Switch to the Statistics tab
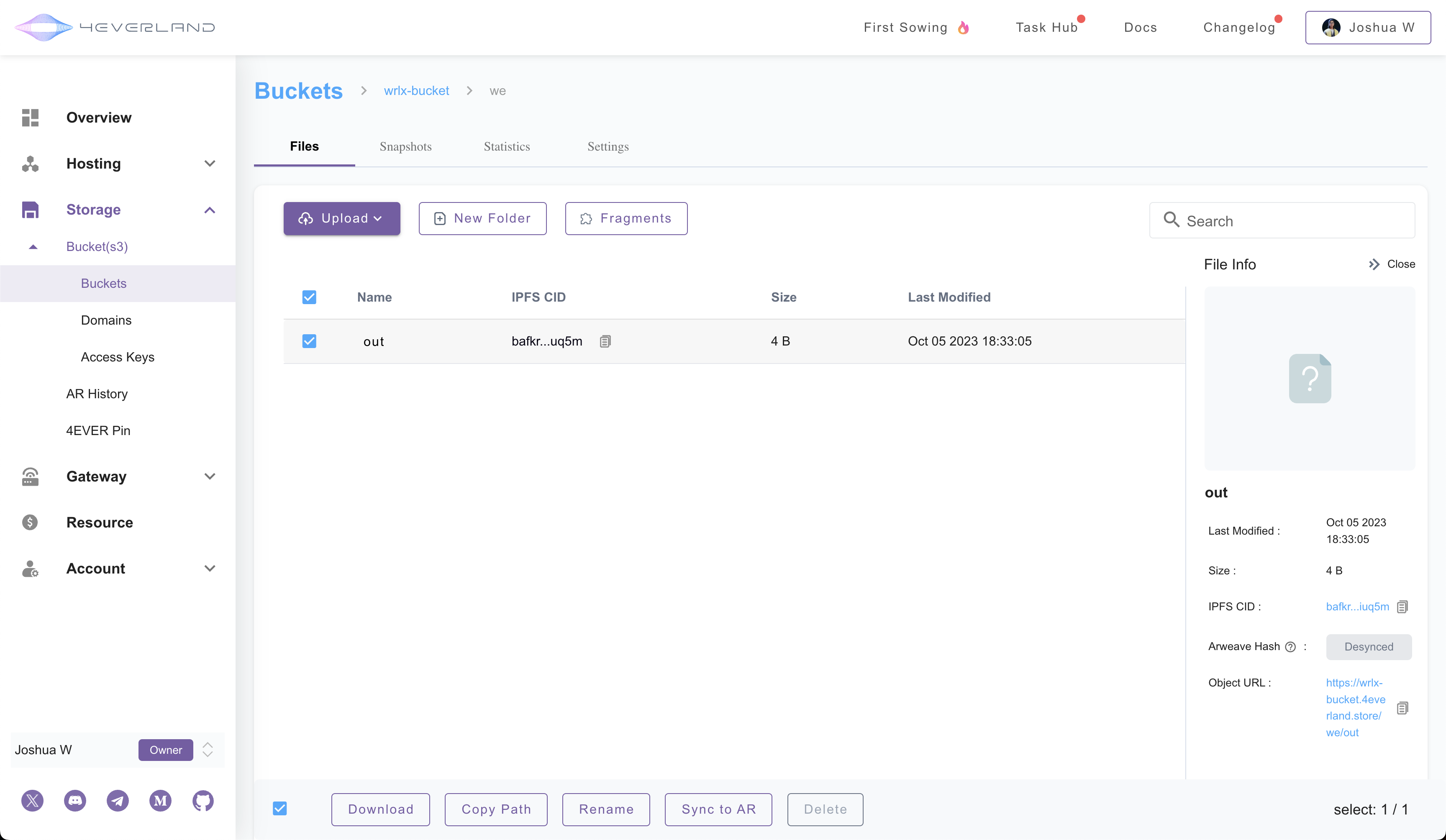The width and height of the screenshot is (1446, 840). (x=507, y=146)
